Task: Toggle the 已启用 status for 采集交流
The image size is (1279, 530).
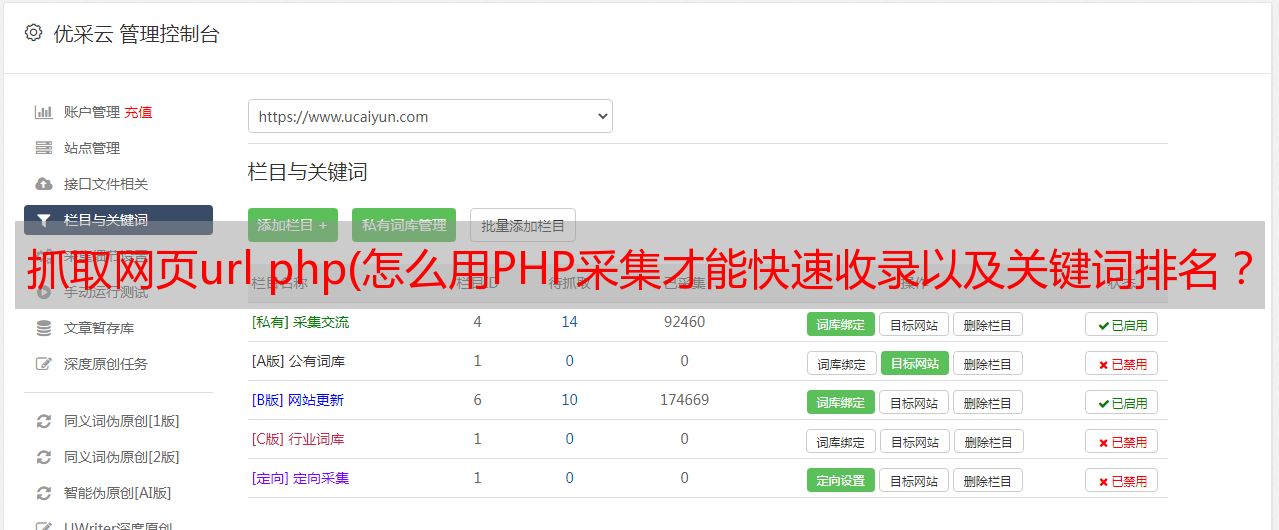Action: (1121, 324)
